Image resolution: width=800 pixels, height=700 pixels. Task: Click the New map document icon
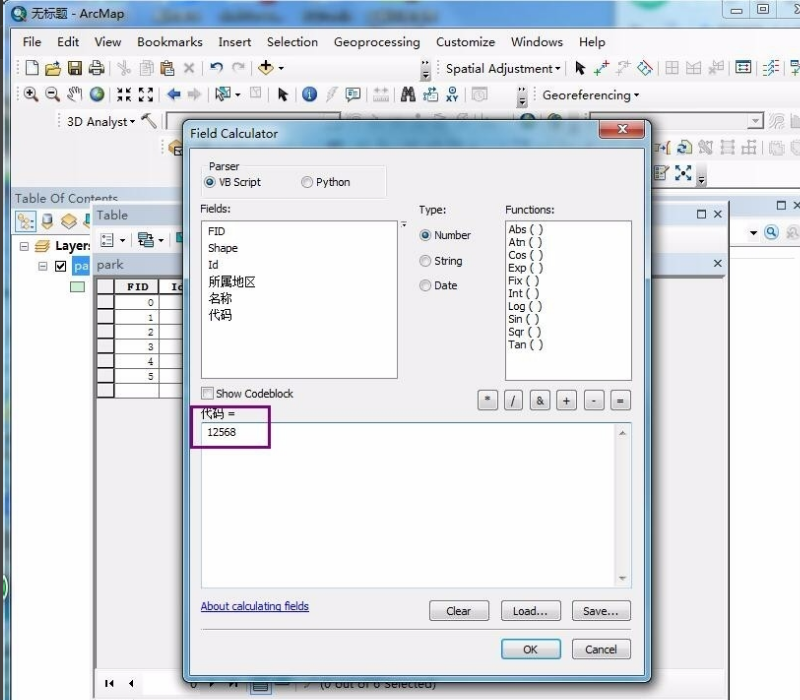(32, 68)
